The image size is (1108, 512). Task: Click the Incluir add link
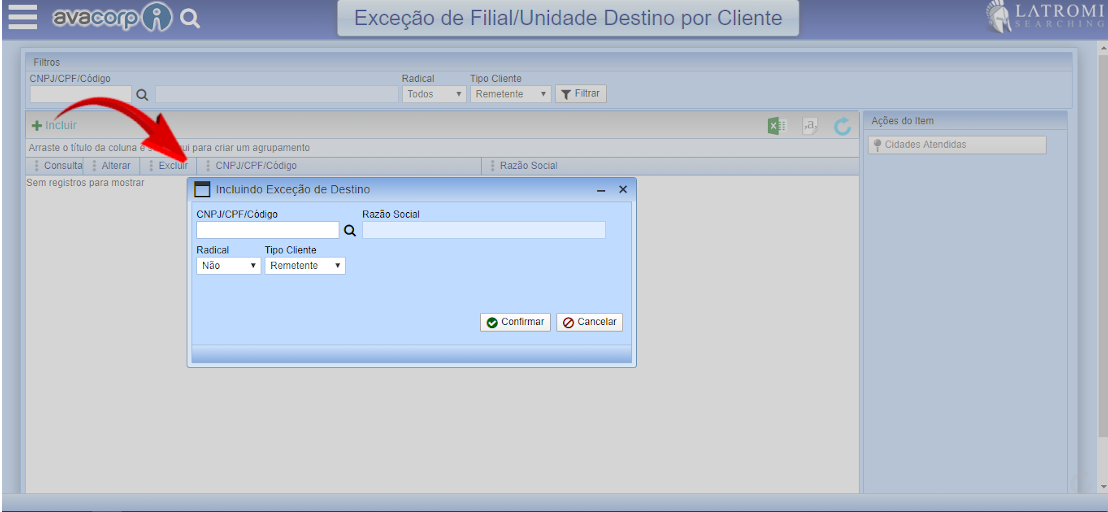(54, 126)
